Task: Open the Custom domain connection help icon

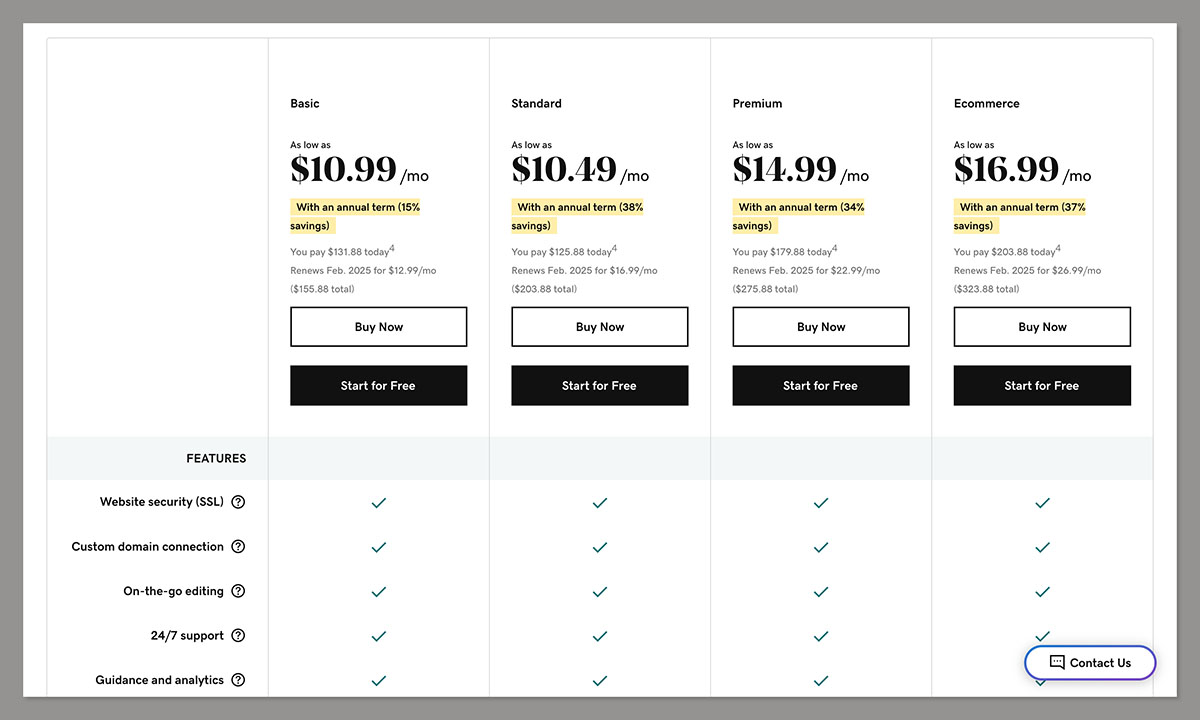Action: (x=238, y=547)
